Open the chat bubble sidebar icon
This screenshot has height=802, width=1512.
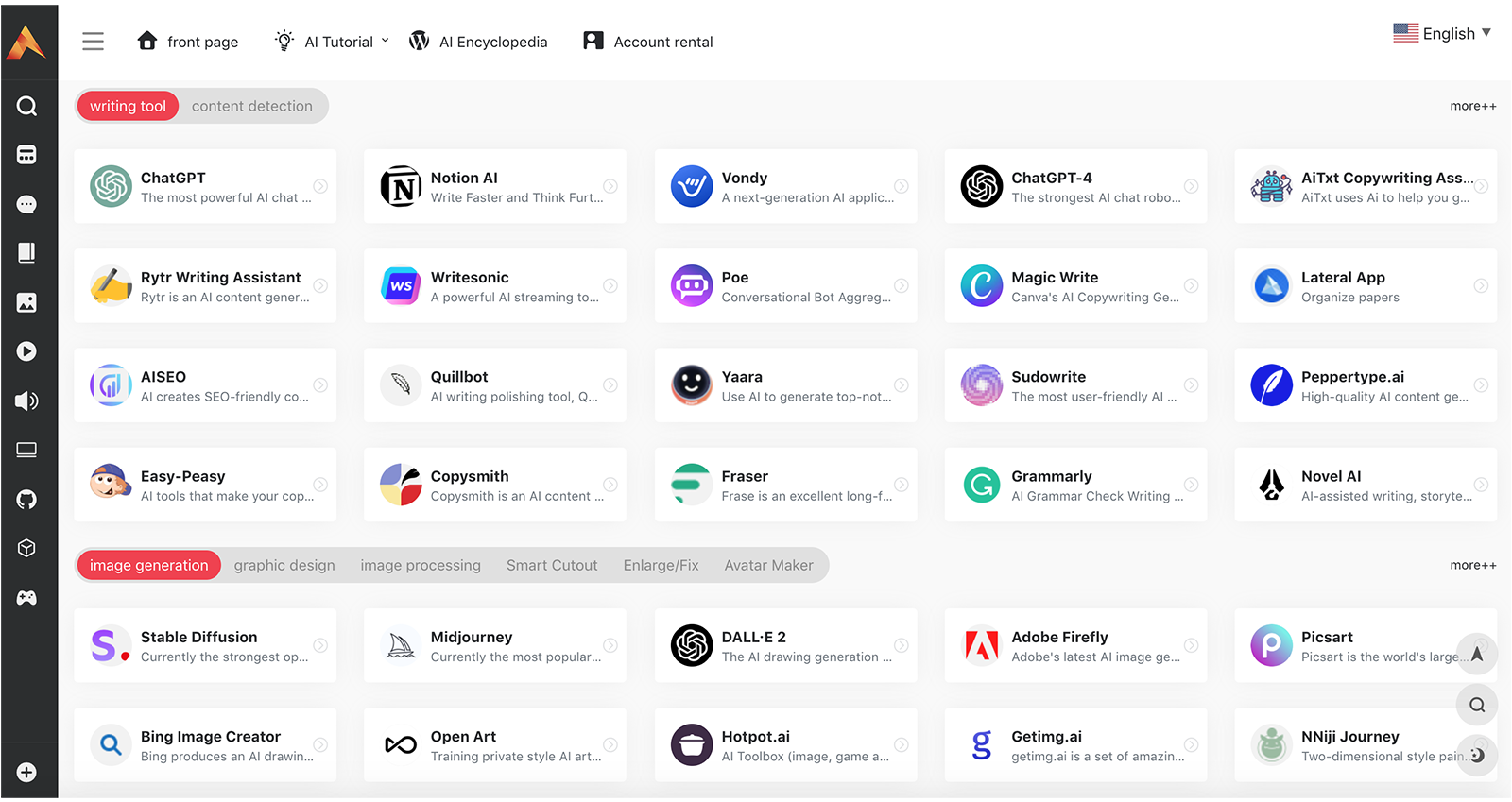[26, 204]
